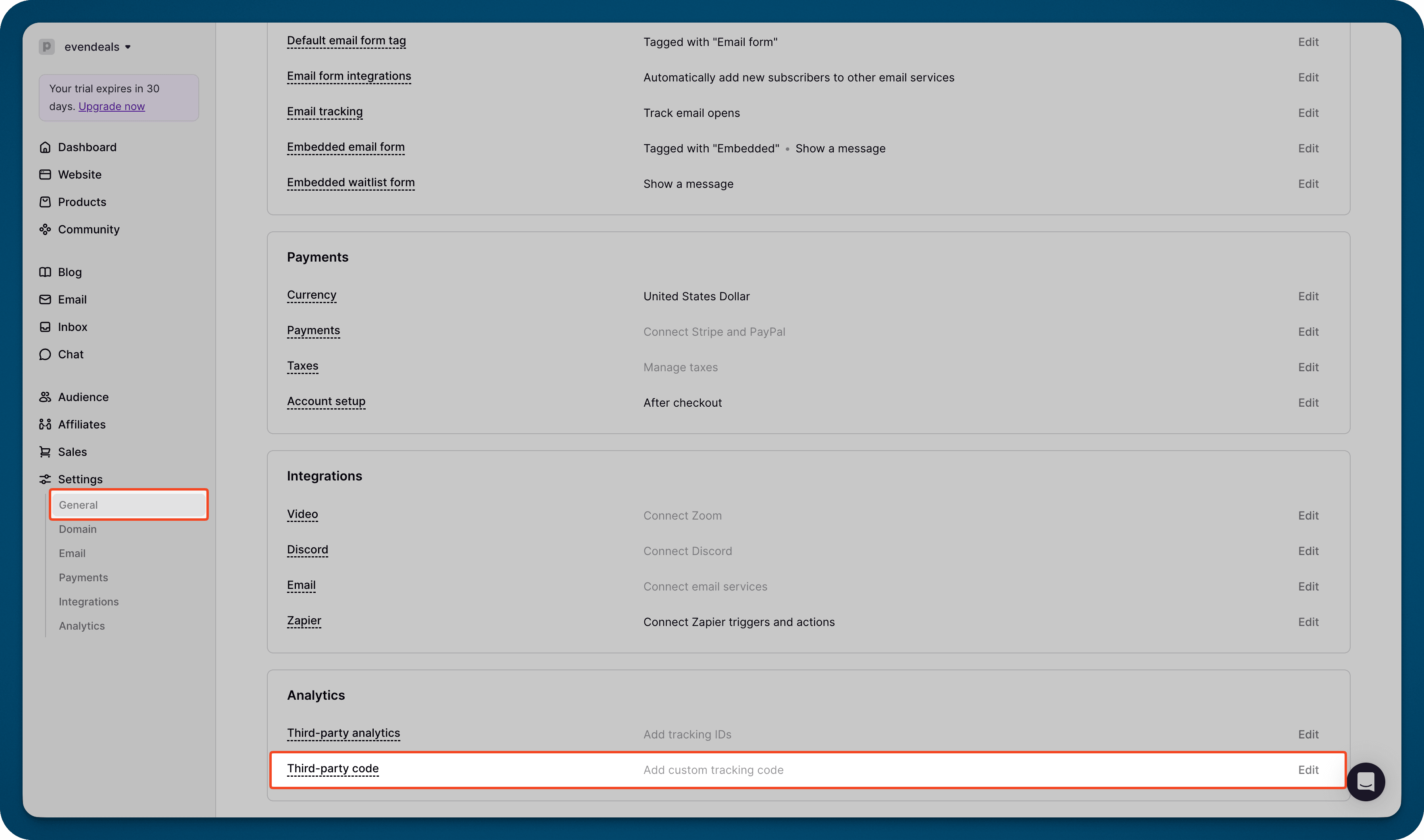
Task: Edit the Email tracking setting
Action: [x=1309, y=112]
